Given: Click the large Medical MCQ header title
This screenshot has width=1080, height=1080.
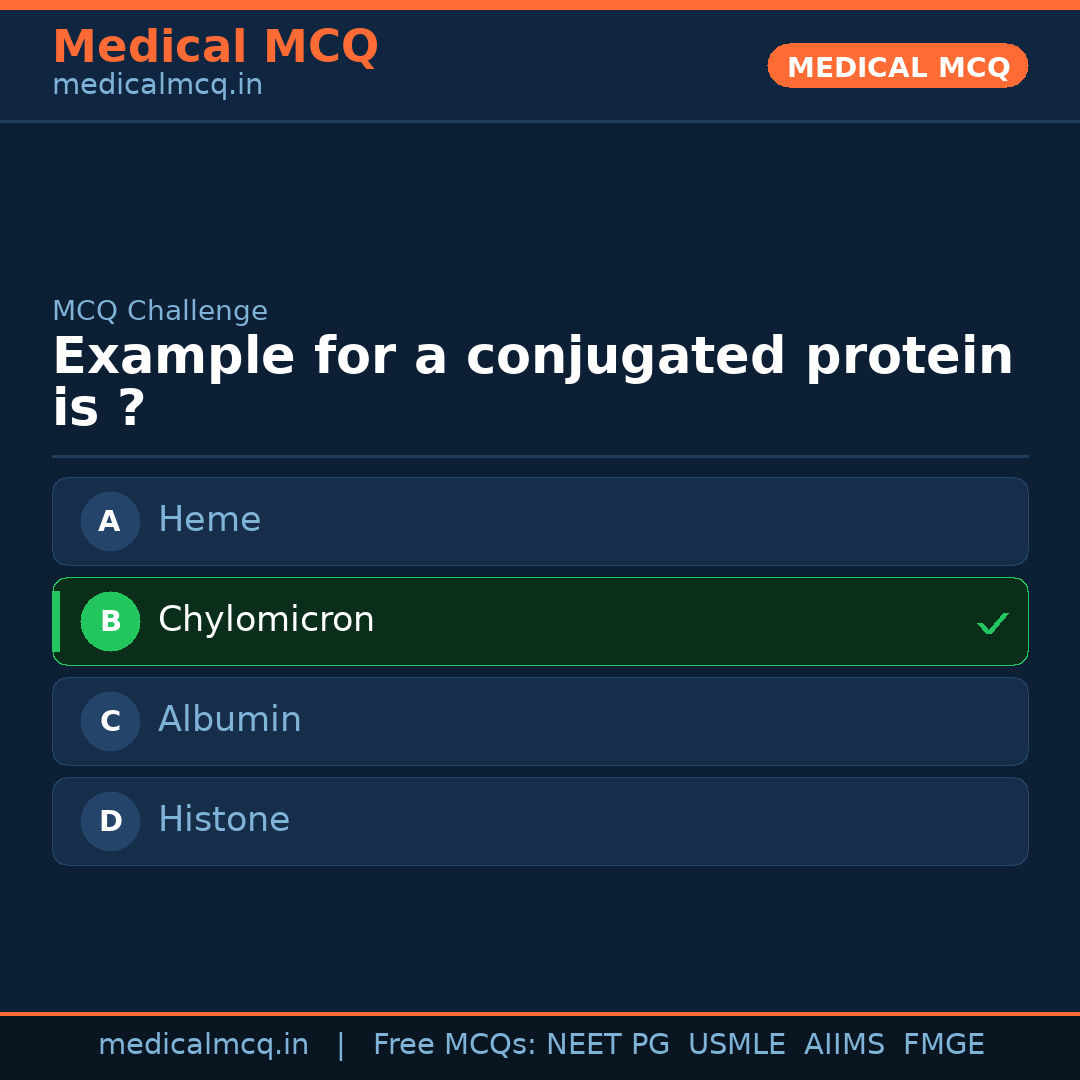Looking at the screenshot, I should click(215, 47).
